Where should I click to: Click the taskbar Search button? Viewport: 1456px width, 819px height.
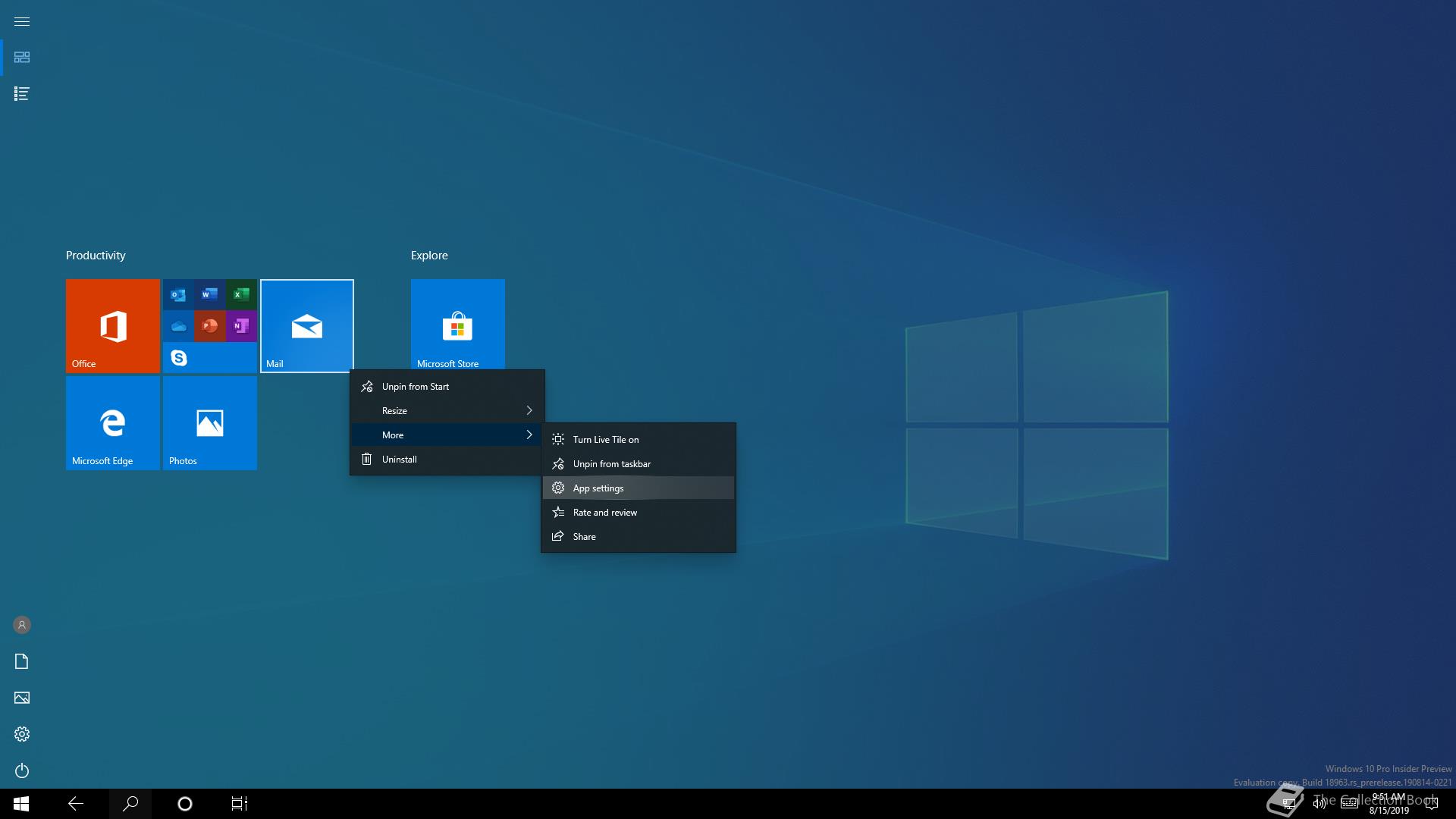pyautogui.click(x=130, y=804)
